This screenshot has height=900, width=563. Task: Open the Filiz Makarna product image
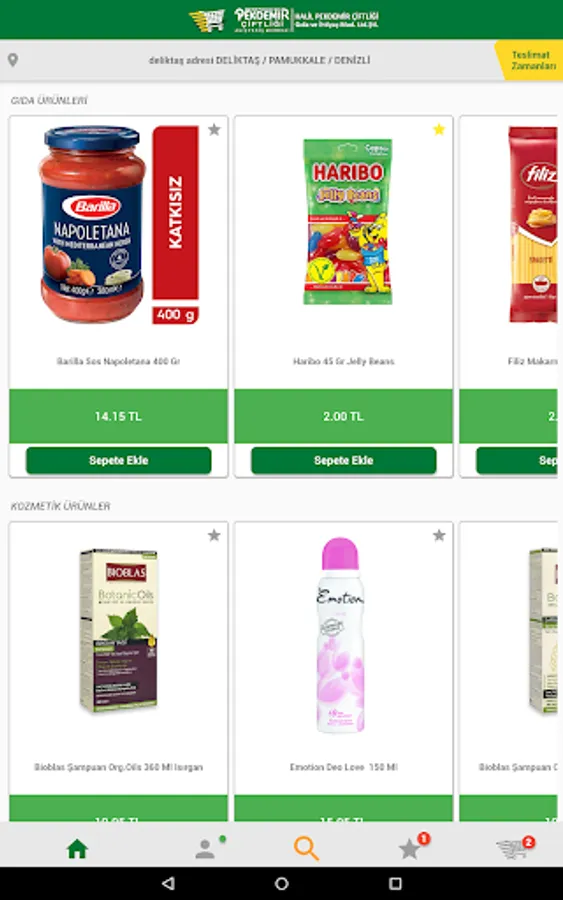(x=533, y=225)
